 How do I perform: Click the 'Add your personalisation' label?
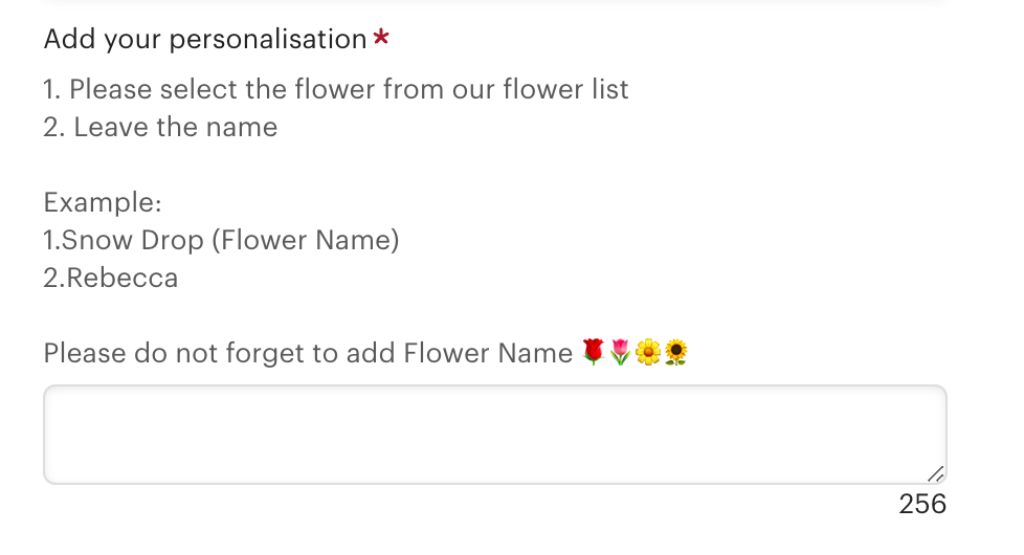205,39
